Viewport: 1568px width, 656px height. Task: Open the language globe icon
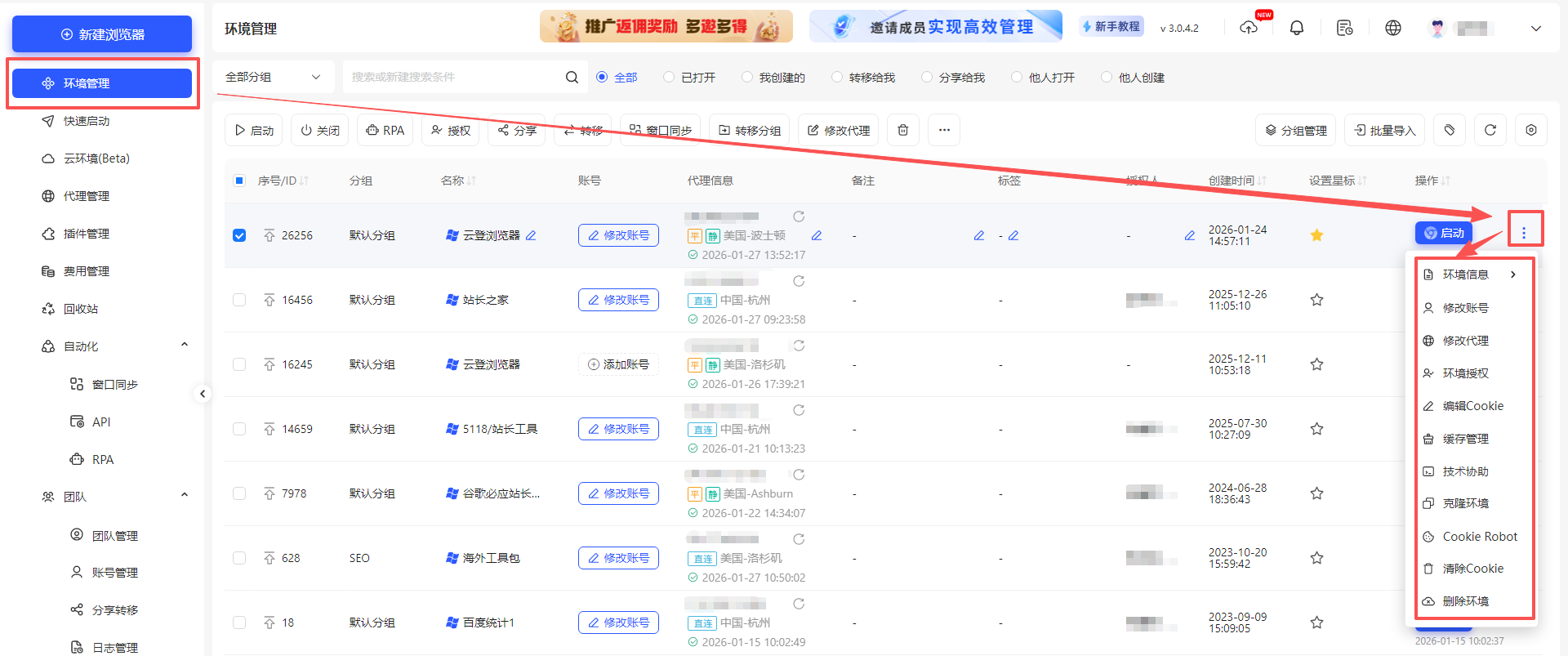1393,28
